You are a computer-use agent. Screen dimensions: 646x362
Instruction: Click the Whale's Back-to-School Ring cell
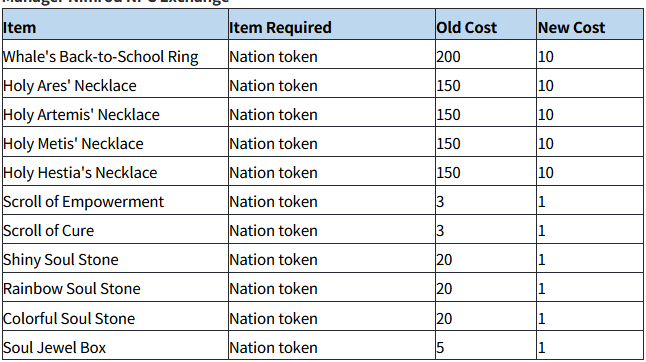coord(115,54)
